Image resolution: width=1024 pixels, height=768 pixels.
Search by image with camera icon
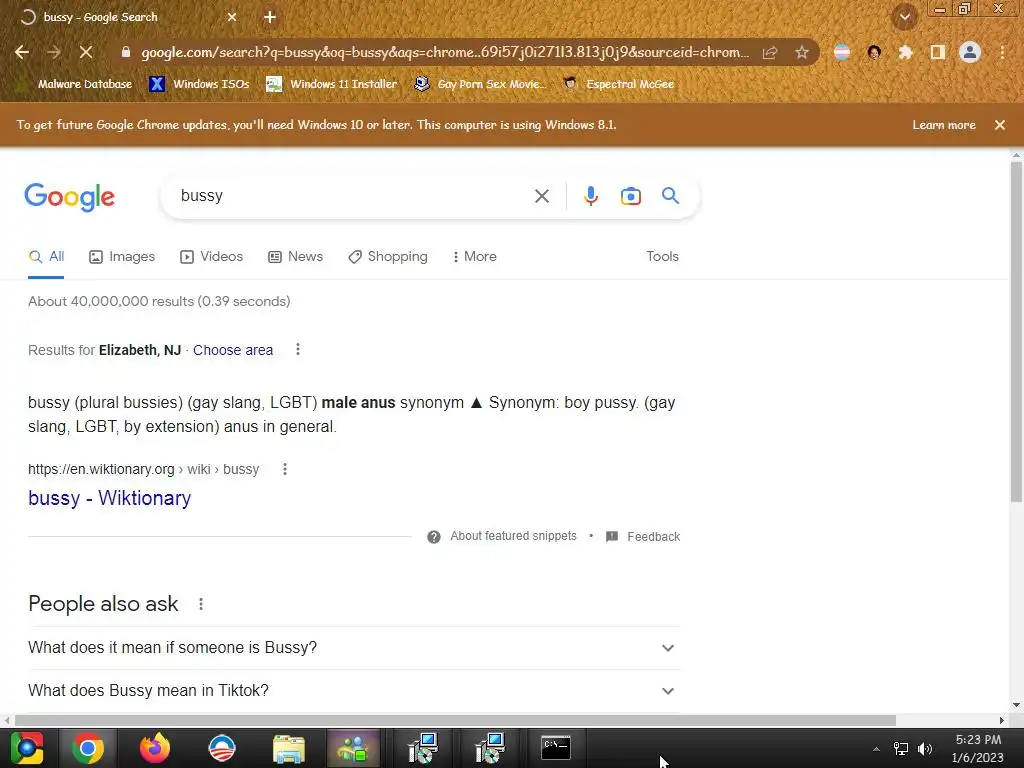pos(631,196)
